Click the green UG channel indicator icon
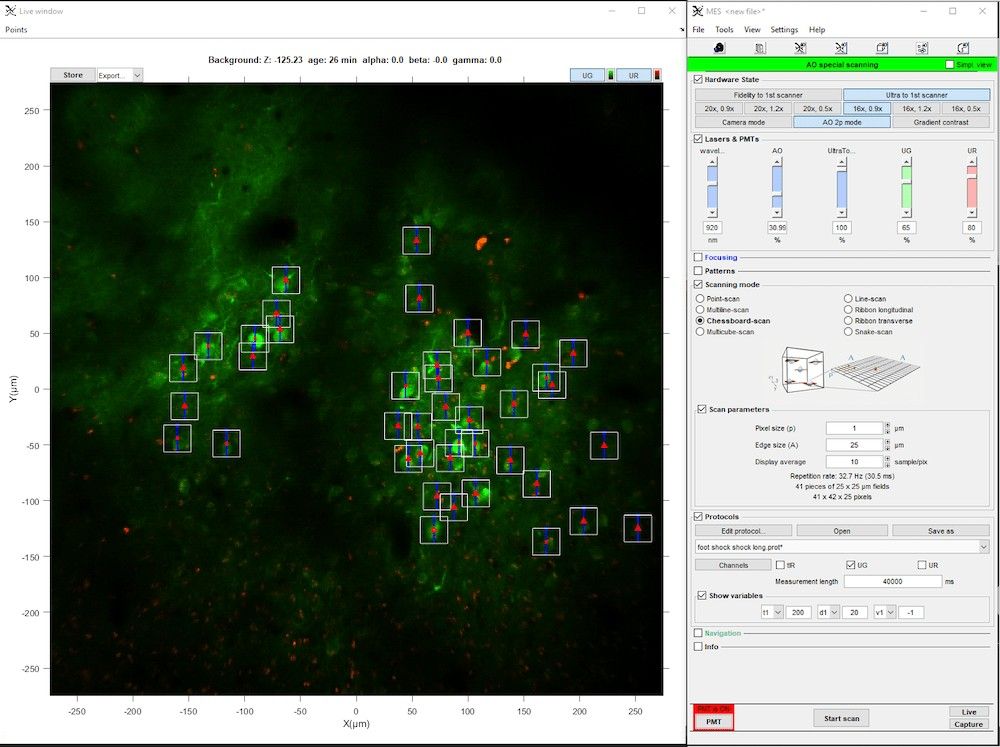Screen dimensions: 1000x747 [612, 75]
